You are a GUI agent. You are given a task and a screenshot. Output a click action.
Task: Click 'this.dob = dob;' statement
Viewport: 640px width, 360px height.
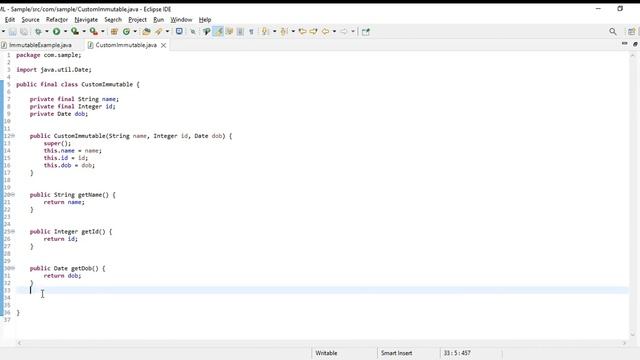pos(69,165)
